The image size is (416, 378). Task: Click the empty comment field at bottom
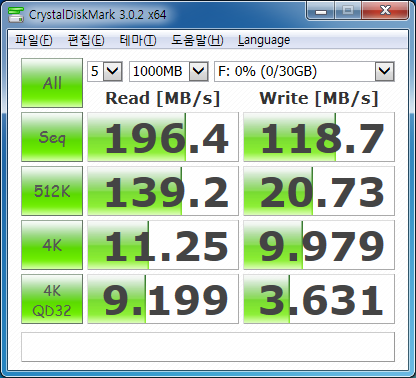point(208,347)
